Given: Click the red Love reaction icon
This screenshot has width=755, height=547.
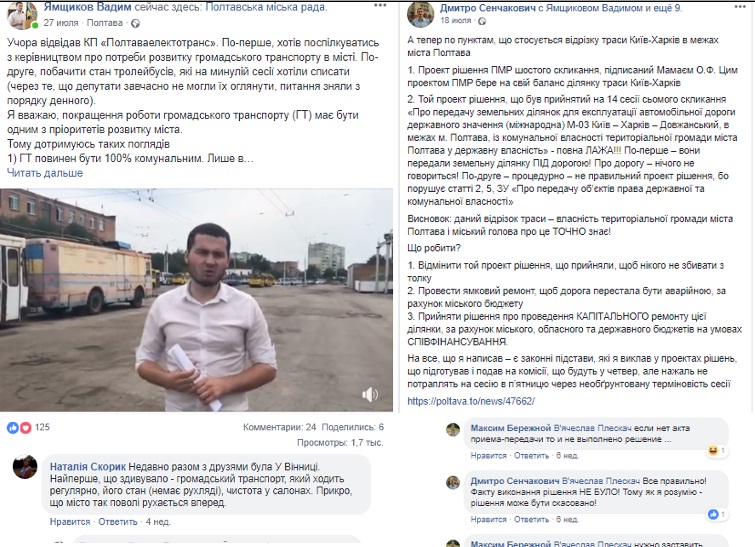Looking at the screenshot, I should coord(25,427).
